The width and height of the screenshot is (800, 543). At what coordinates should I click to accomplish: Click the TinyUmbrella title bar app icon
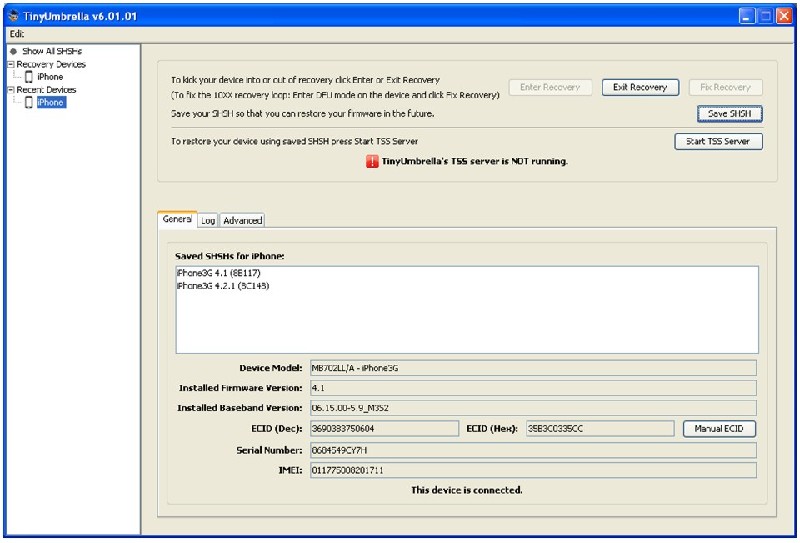click(13, 16)
